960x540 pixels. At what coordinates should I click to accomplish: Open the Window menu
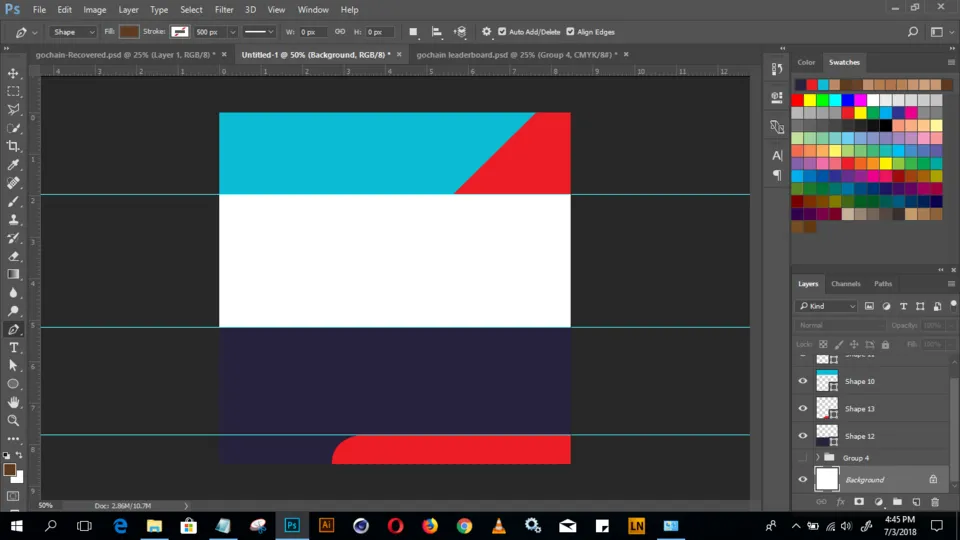[313, 10]
